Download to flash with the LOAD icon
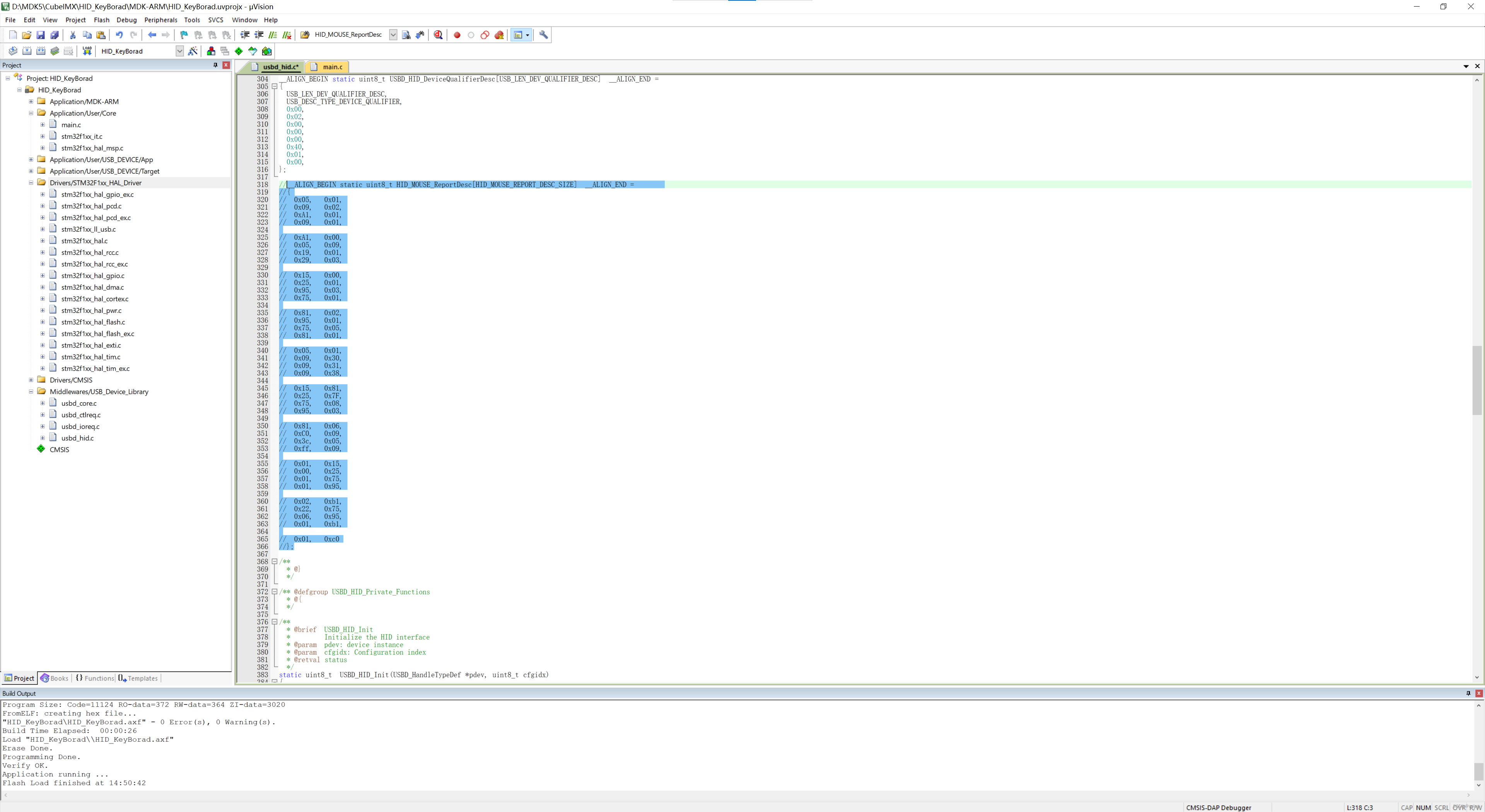The width and height of the screenshot is (1485, 812). (87, 51)
